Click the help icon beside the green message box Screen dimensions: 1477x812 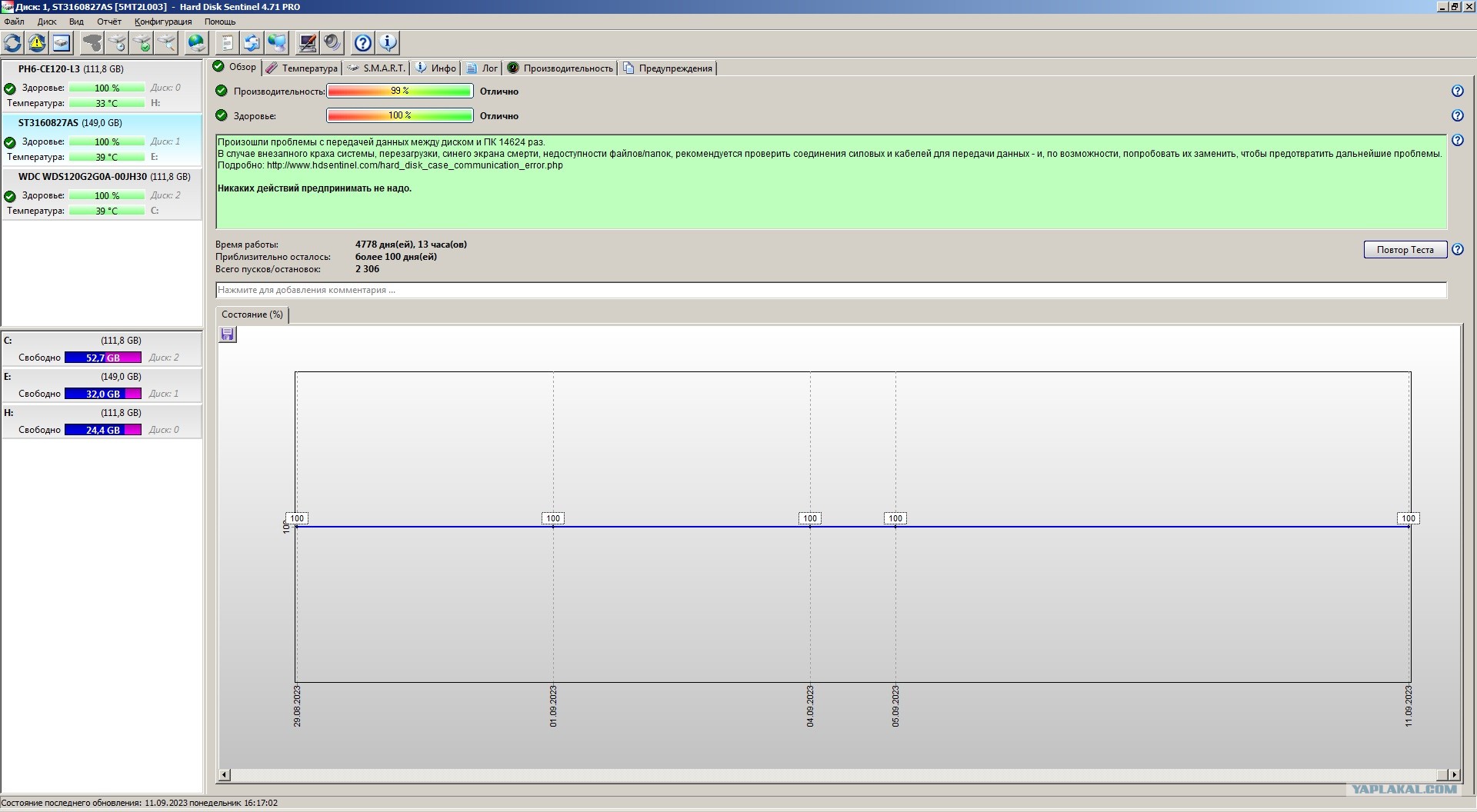pos(1457,141)
